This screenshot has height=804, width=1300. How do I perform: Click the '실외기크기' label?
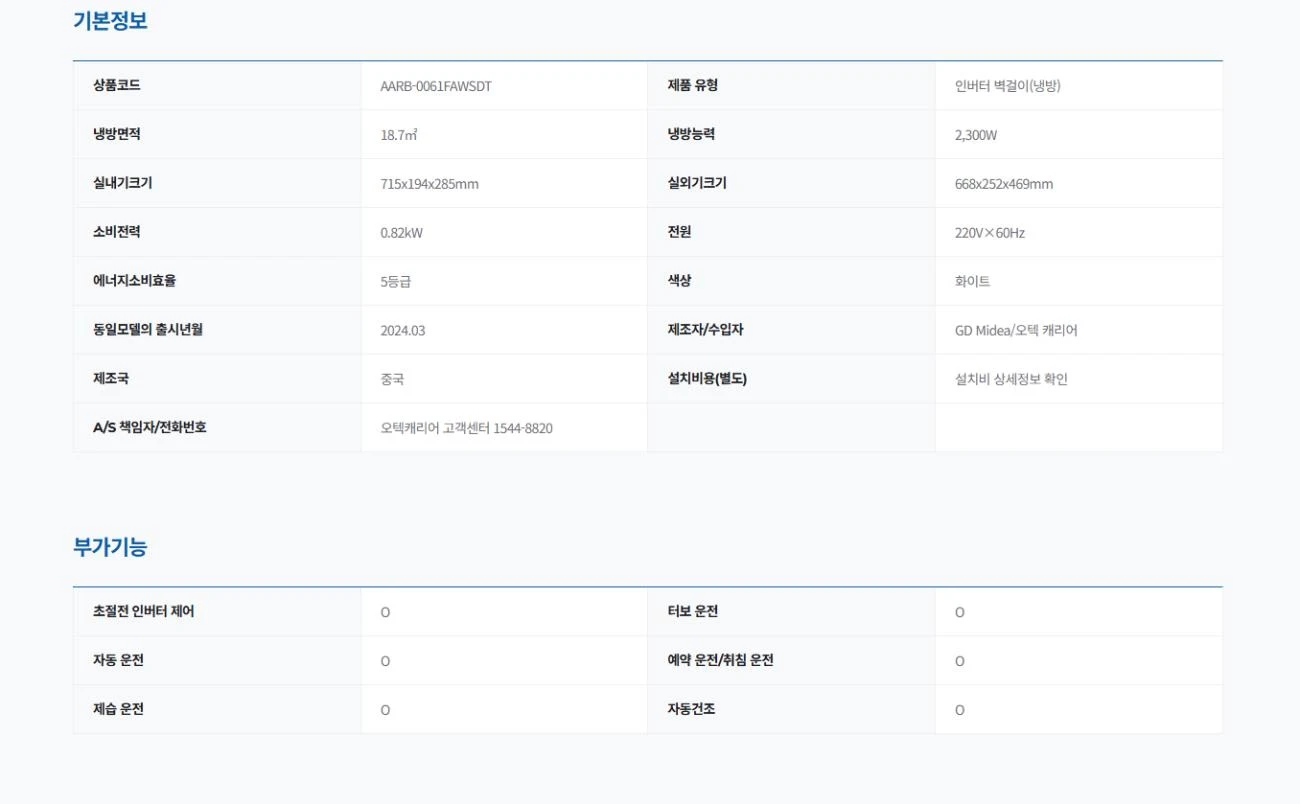pyautogui.click(x=698, y=183)
